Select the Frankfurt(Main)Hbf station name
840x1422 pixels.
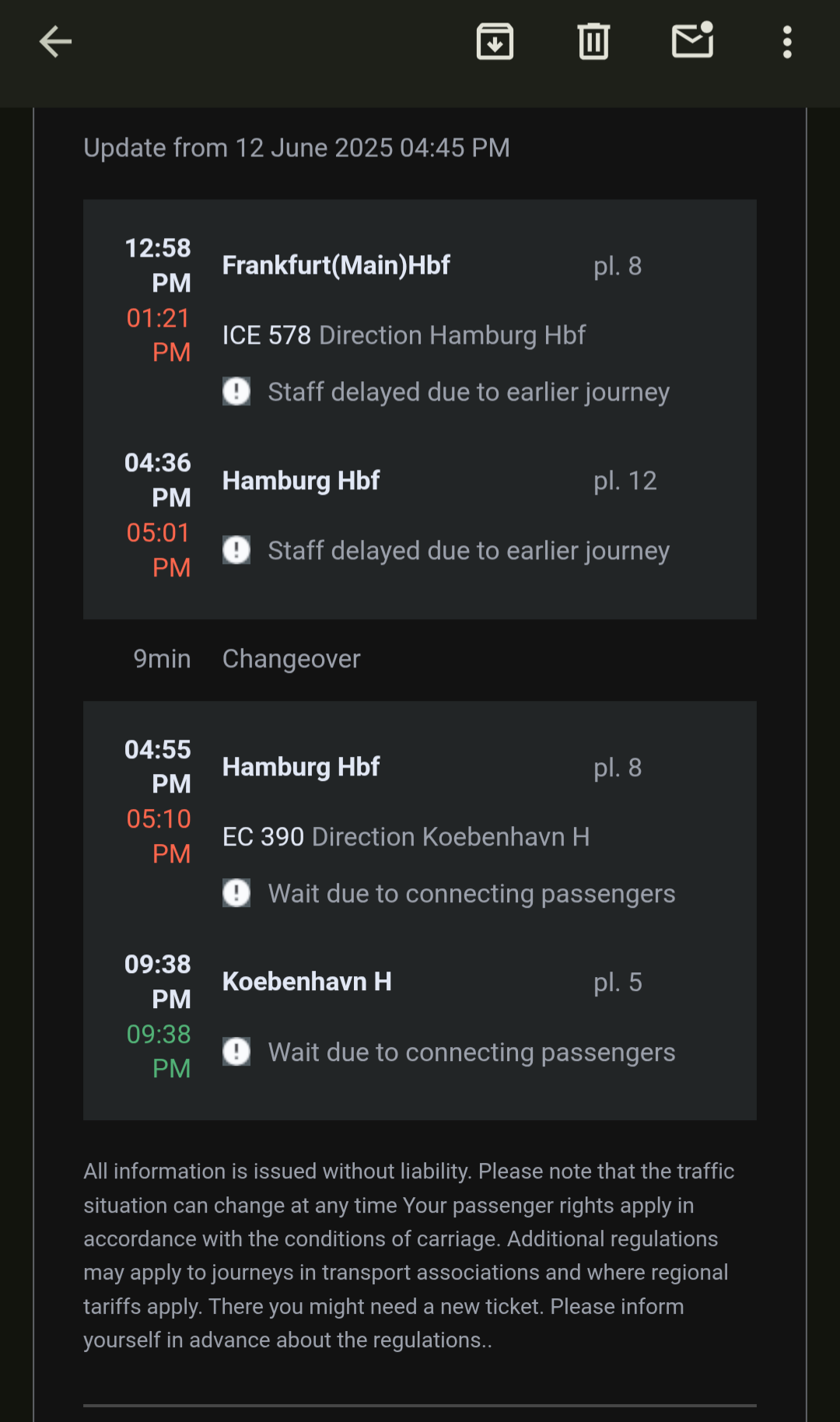coord(336,265)
